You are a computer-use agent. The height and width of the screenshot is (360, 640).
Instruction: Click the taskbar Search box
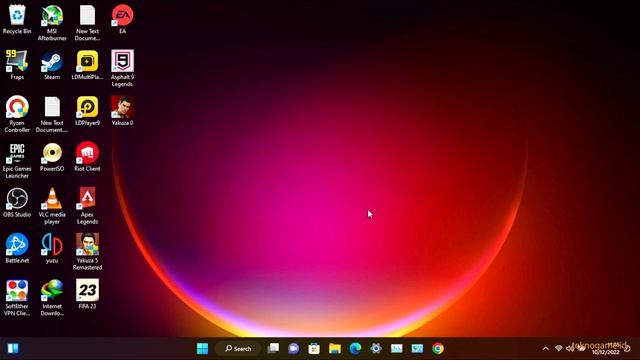(238, 349)
